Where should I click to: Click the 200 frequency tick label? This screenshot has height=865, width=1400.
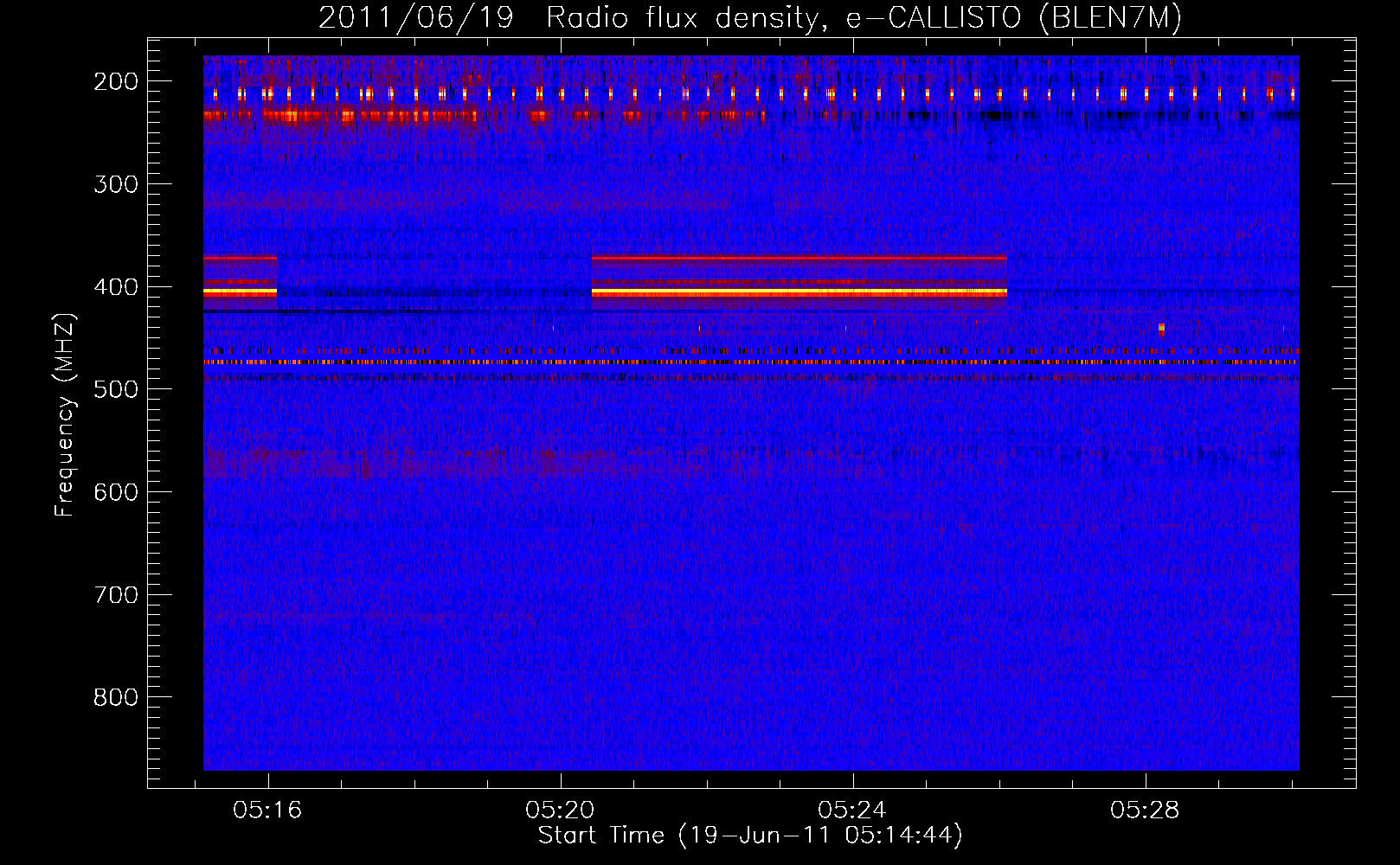116,81
